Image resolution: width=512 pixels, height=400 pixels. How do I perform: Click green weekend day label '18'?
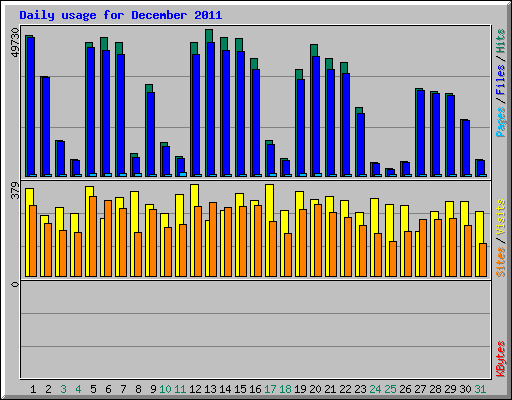click(285, 389)
